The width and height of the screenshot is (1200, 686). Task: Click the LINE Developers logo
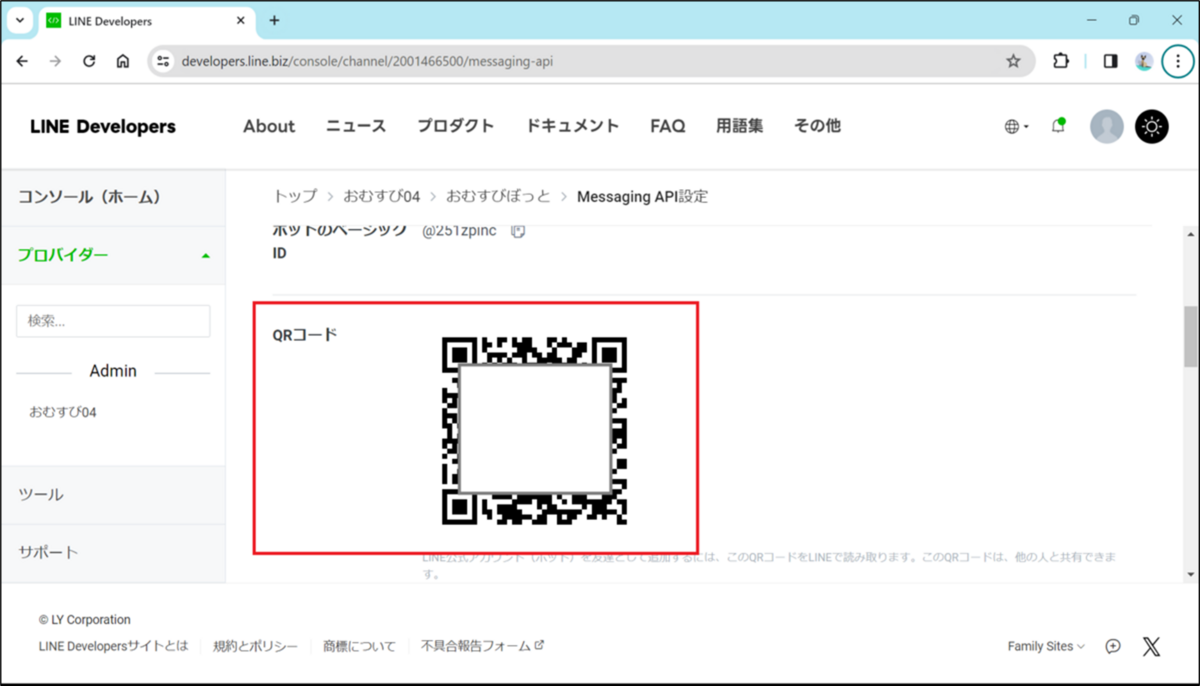tap(103, 126)
